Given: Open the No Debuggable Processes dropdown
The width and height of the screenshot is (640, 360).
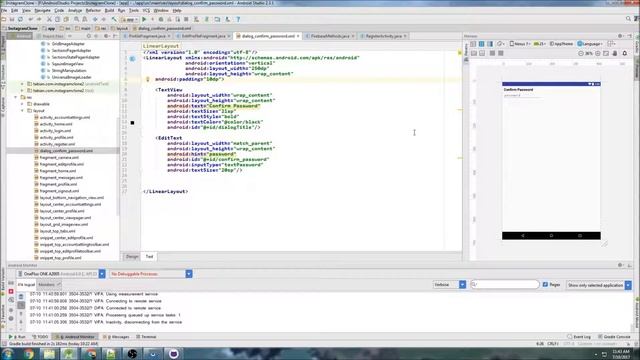Looking at the screenshot, I should tap(151, 274).
